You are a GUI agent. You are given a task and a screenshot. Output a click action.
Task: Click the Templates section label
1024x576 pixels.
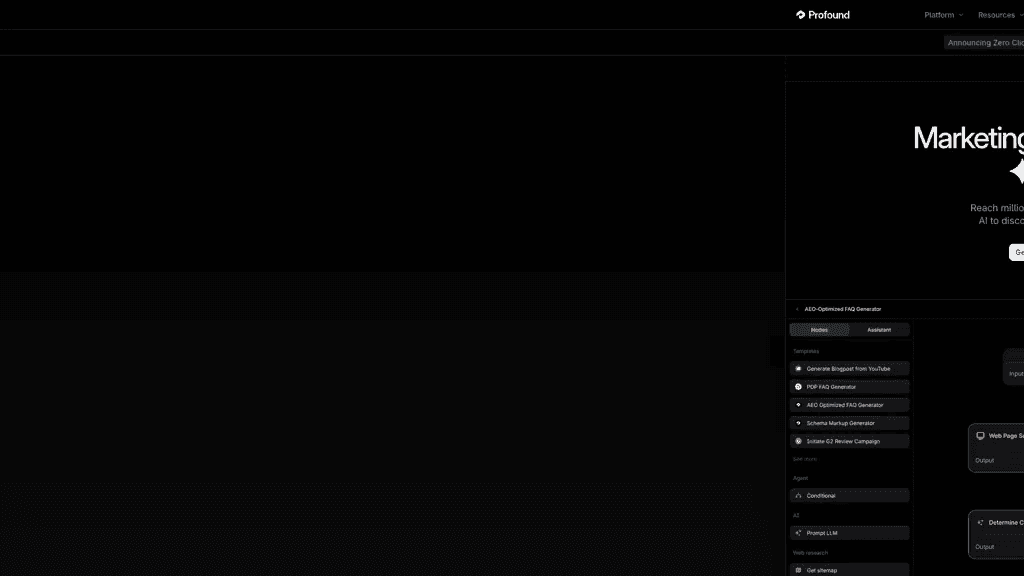806,351
